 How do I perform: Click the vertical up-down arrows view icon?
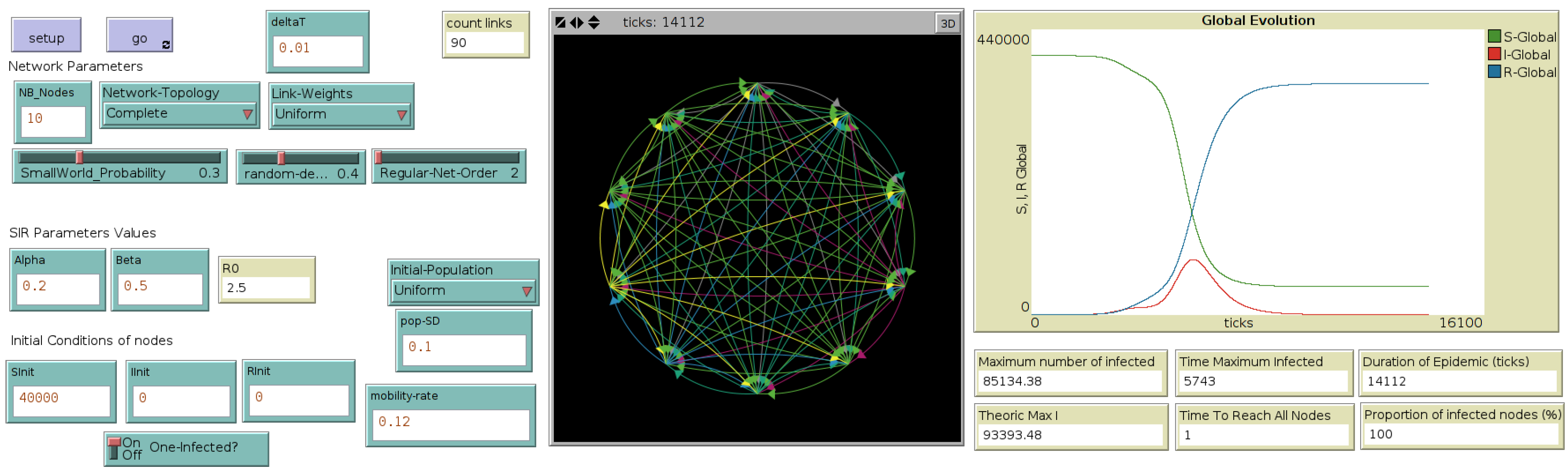click(594, 23)
